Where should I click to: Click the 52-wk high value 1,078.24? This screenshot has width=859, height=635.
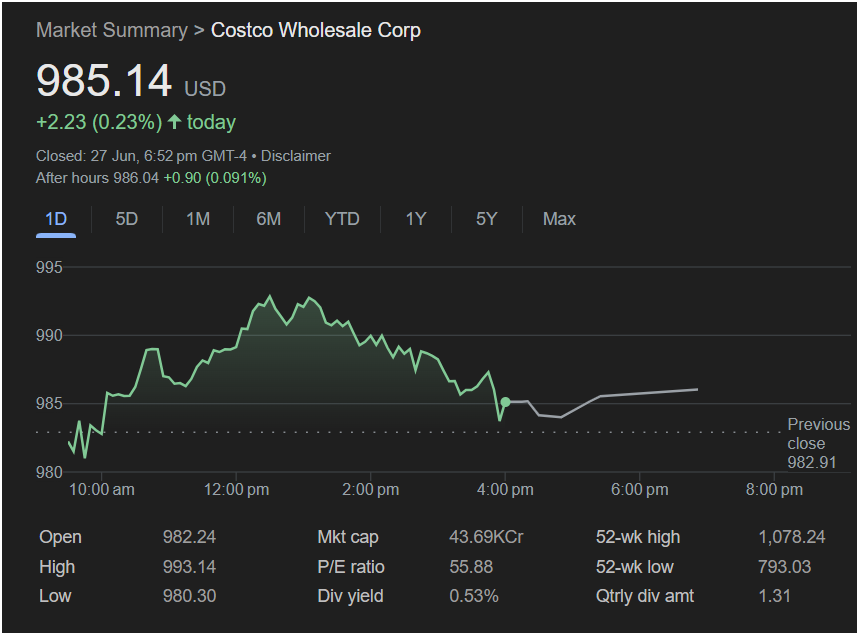(x=792, y=537)
